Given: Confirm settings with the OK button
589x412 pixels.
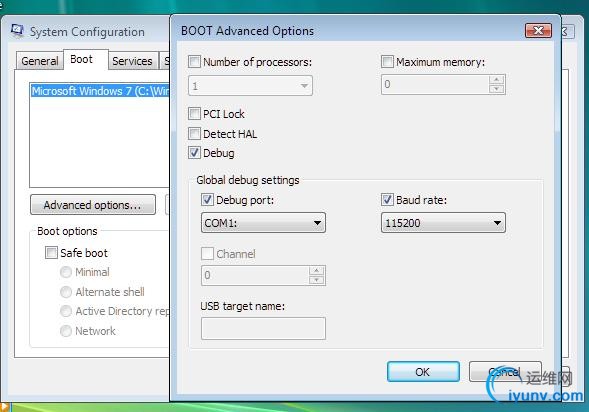Looking at the screenshot, I should click(423, 372).
